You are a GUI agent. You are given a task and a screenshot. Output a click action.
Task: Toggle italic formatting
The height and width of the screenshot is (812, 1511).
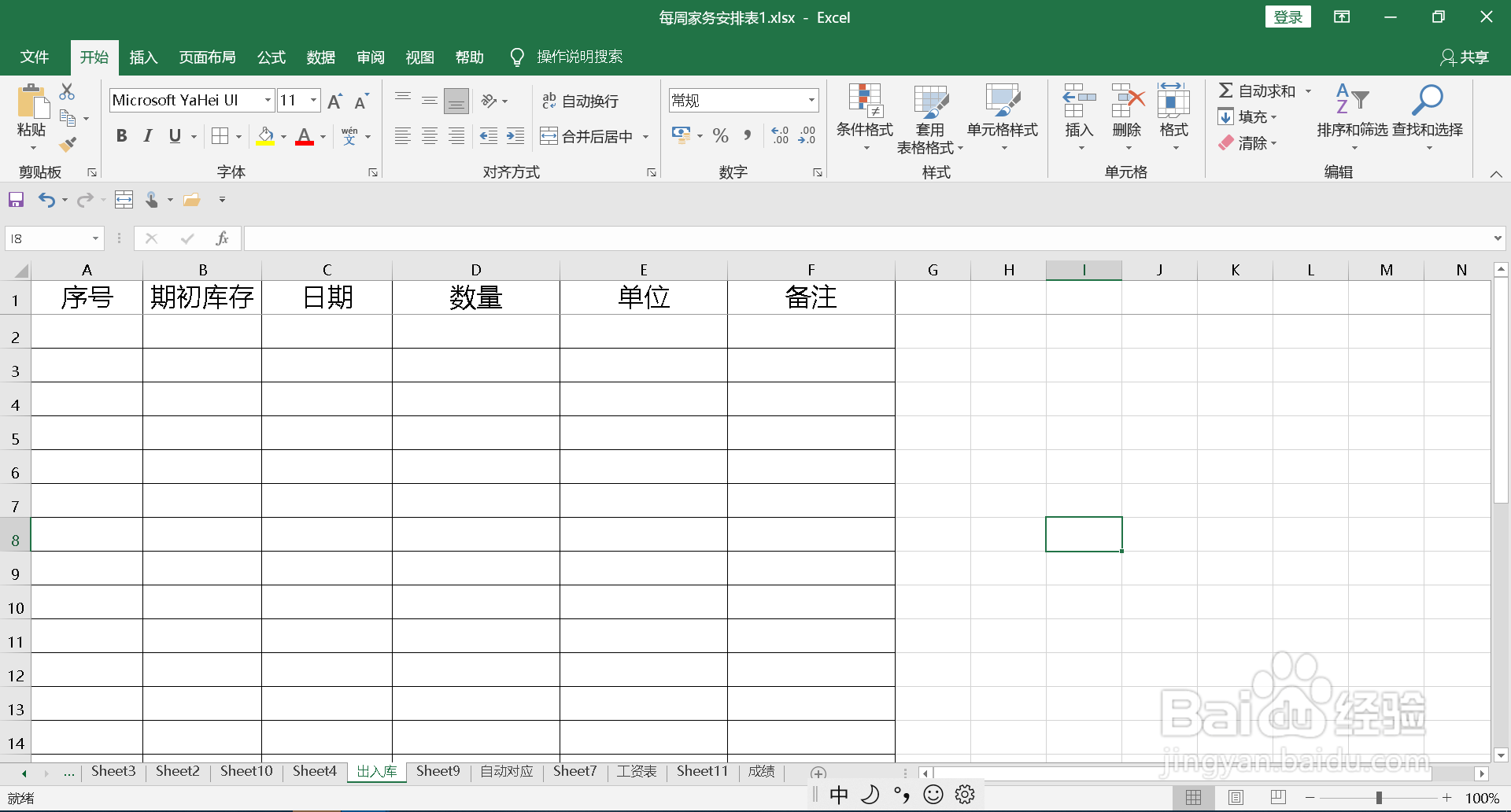(147, 135)
